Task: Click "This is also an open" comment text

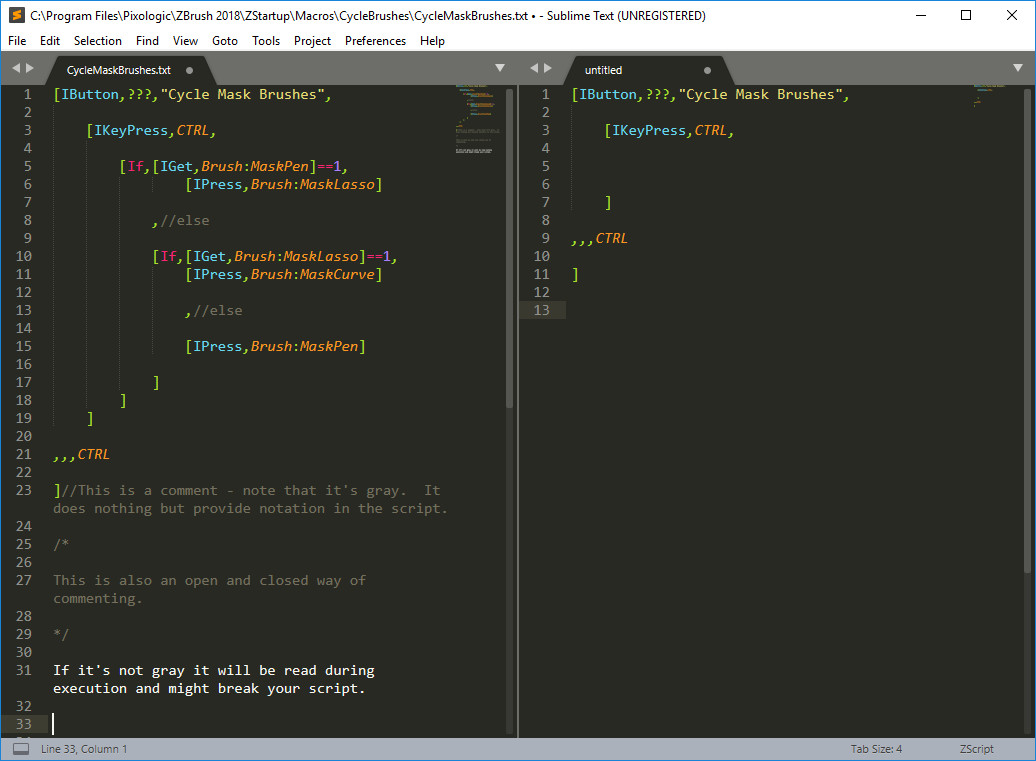Action: pos(135,580)
